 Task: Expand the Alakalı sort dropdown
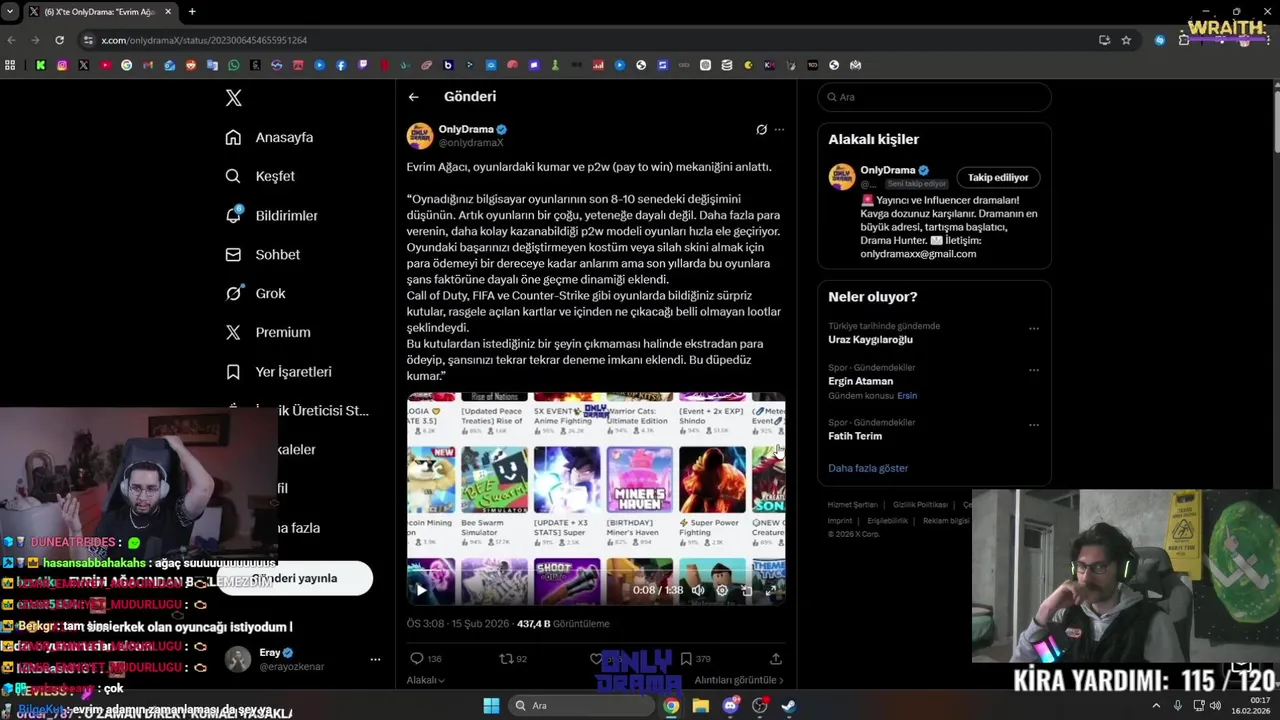coord(426,680)
